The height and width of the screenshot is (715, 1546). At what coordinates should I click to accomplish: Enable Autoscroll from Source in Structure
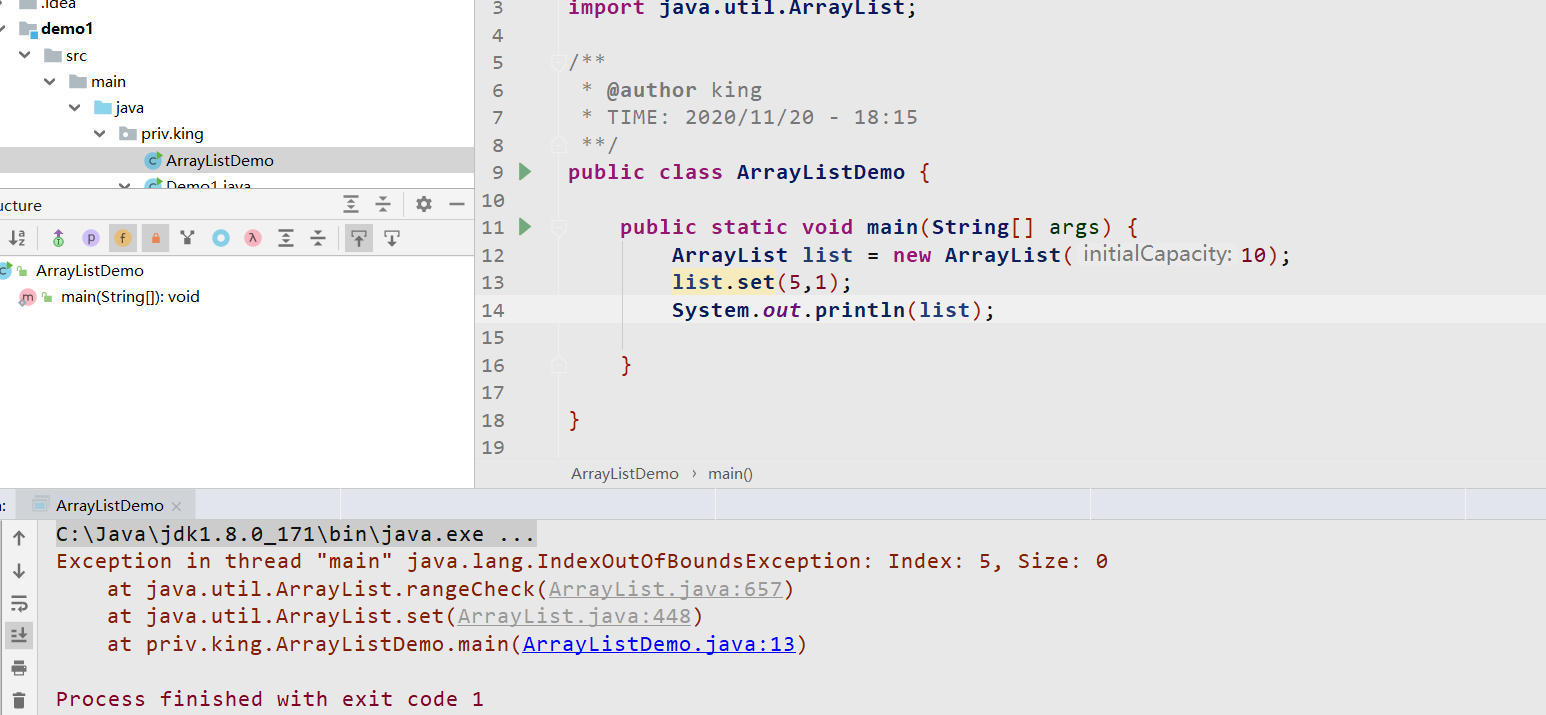(392, 238)
